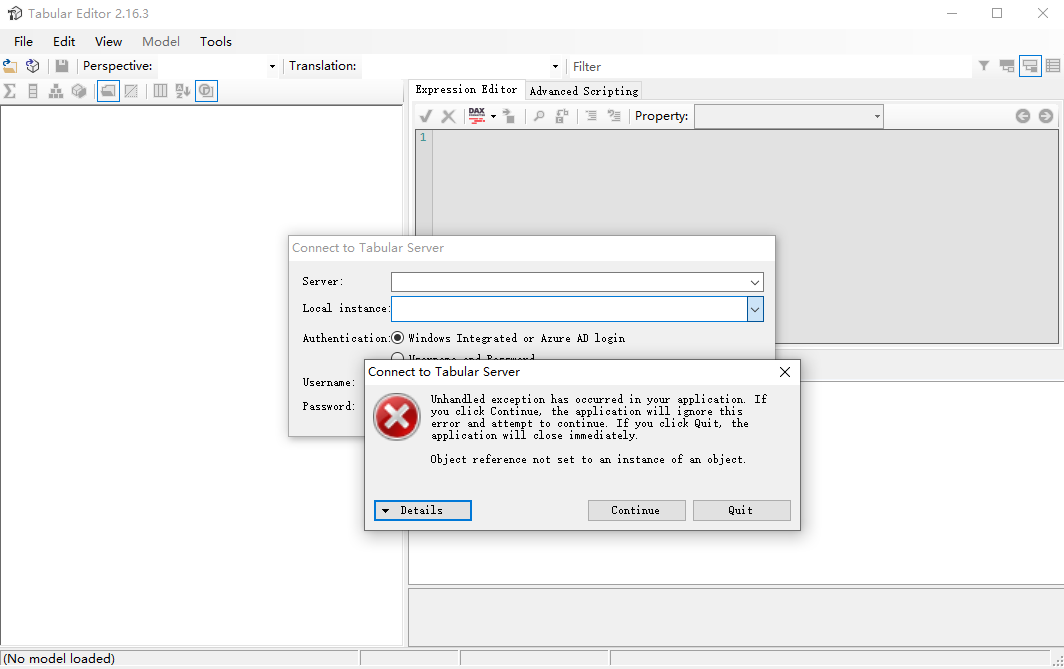Open the Translation dropdown
Screen dimensions: 1064x669
click(555, 65)
